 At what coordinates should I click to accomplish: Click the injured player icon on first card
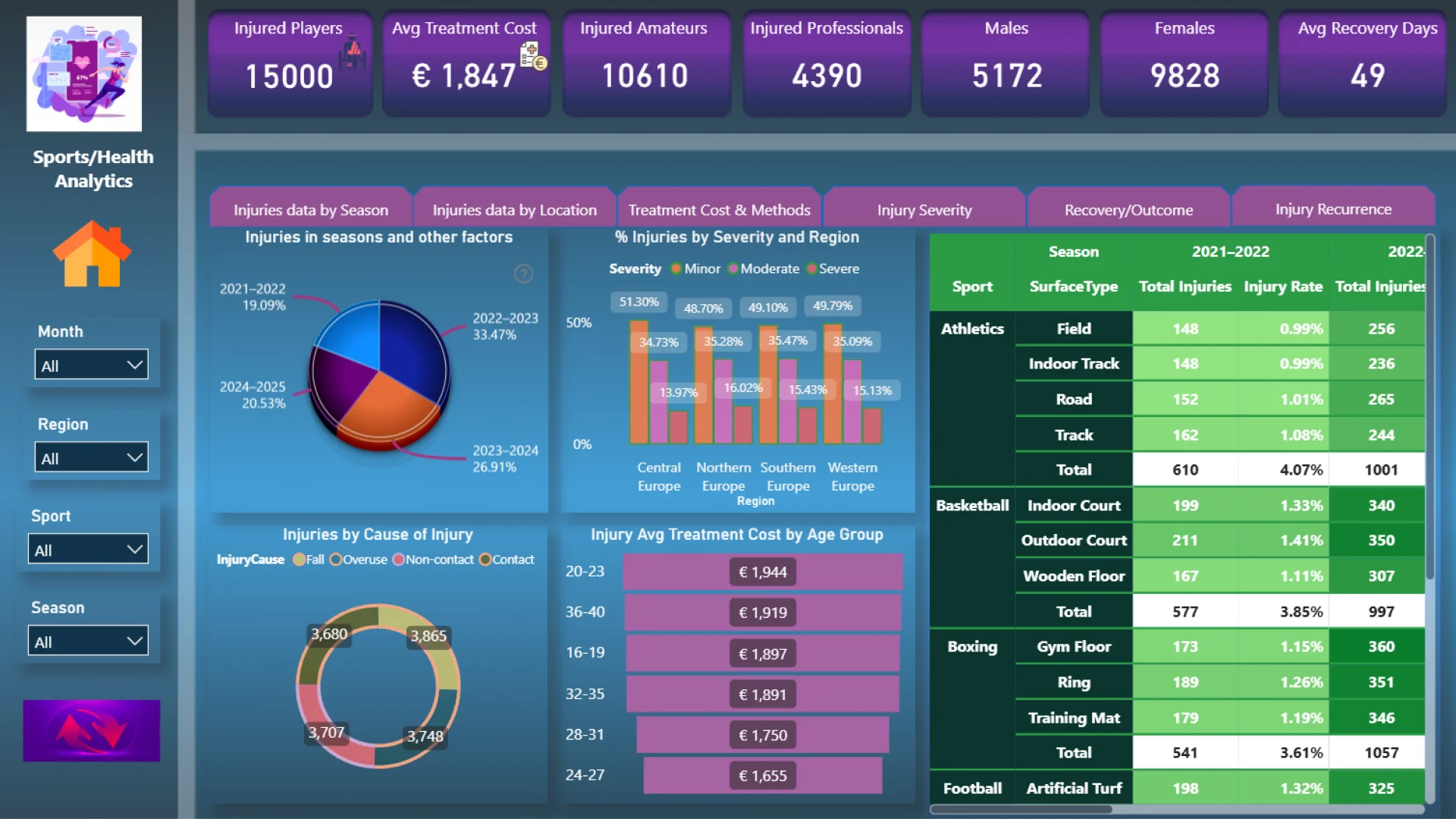tap(353, 53)
